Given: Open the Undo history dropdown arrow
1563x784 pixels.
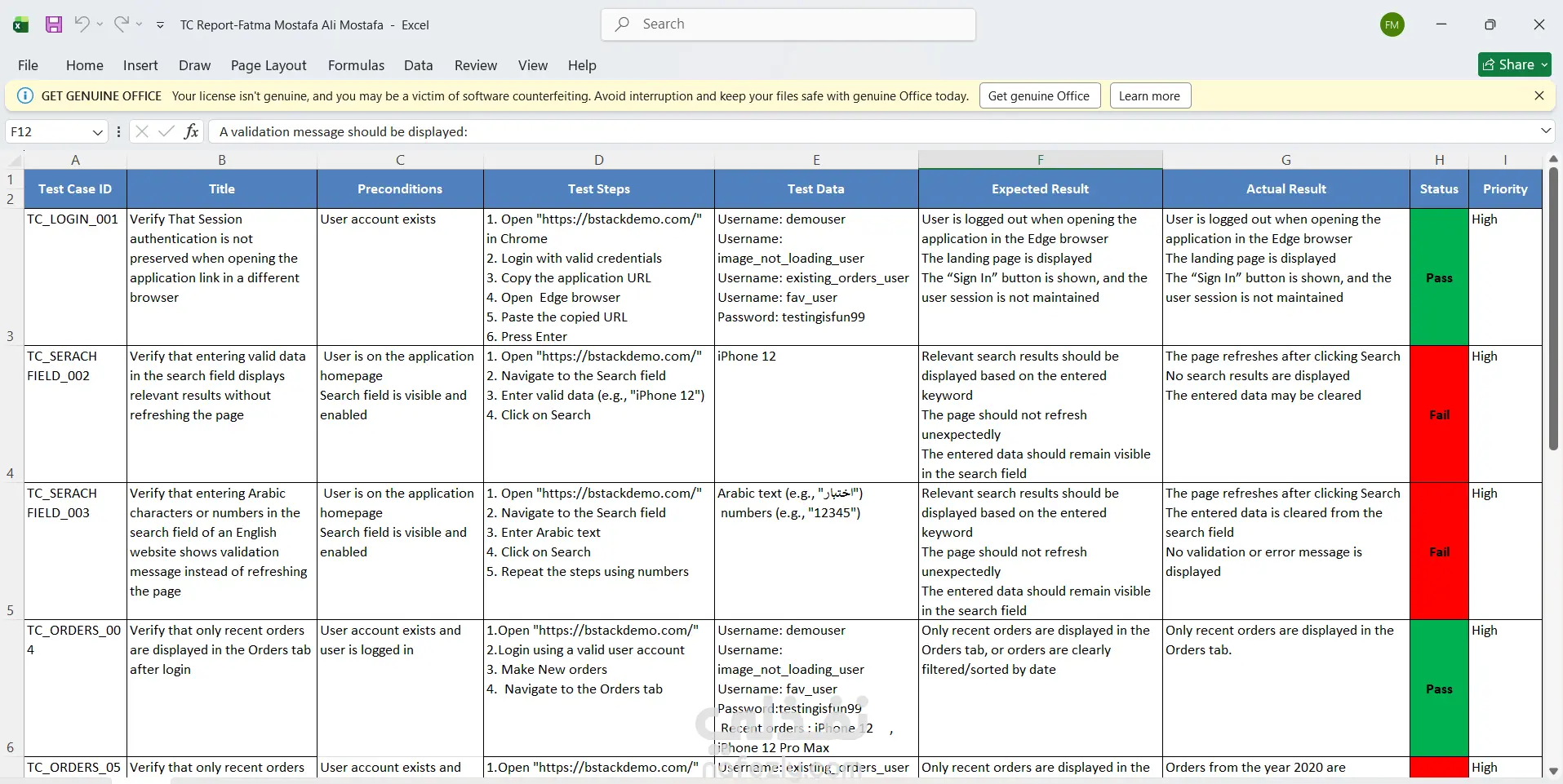Looking at the screenshot, I should click(x=100, y=24).
